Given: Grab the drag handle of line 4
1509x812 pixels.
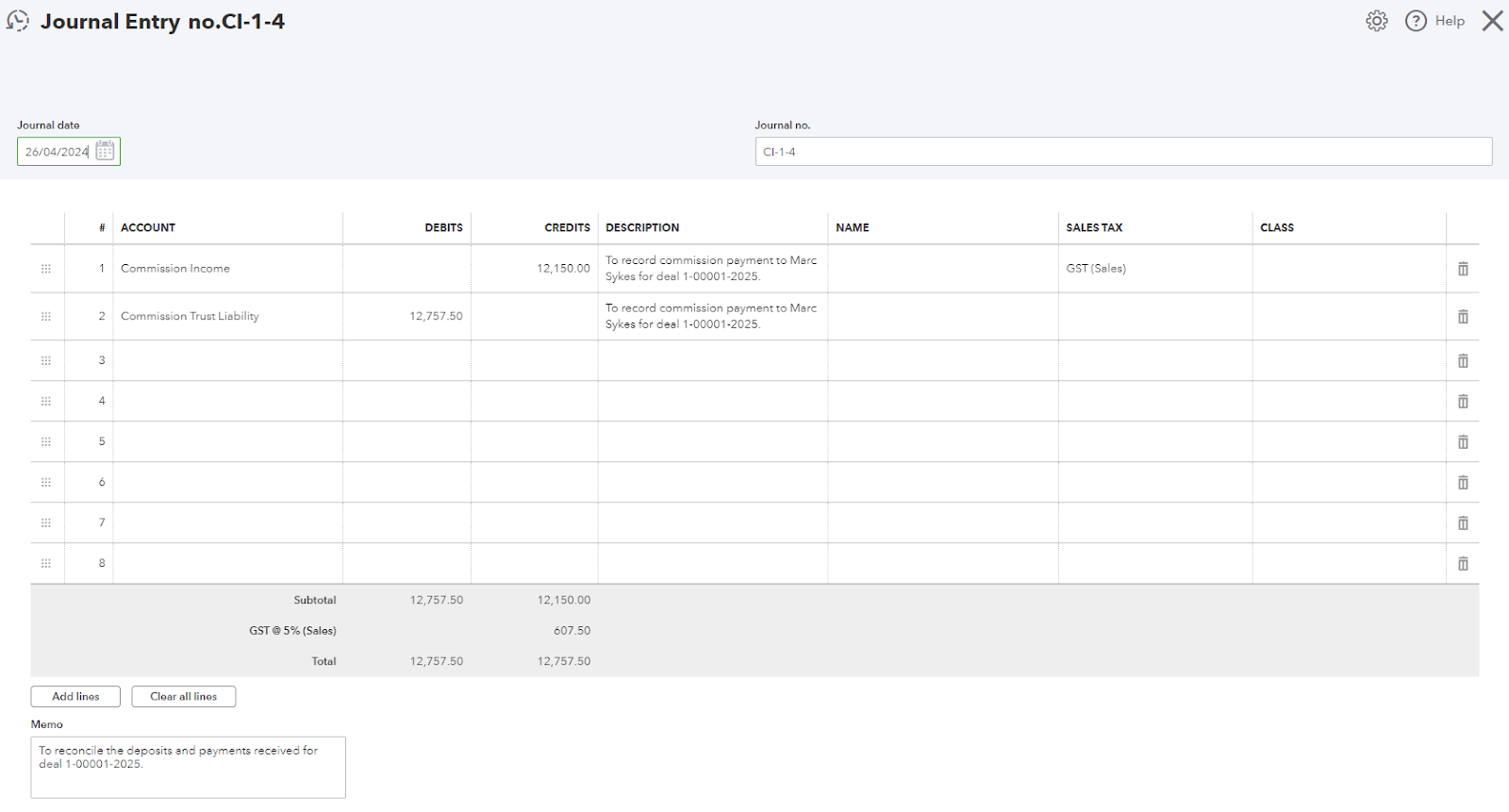Looking at the screenshot, I should 46,402.
